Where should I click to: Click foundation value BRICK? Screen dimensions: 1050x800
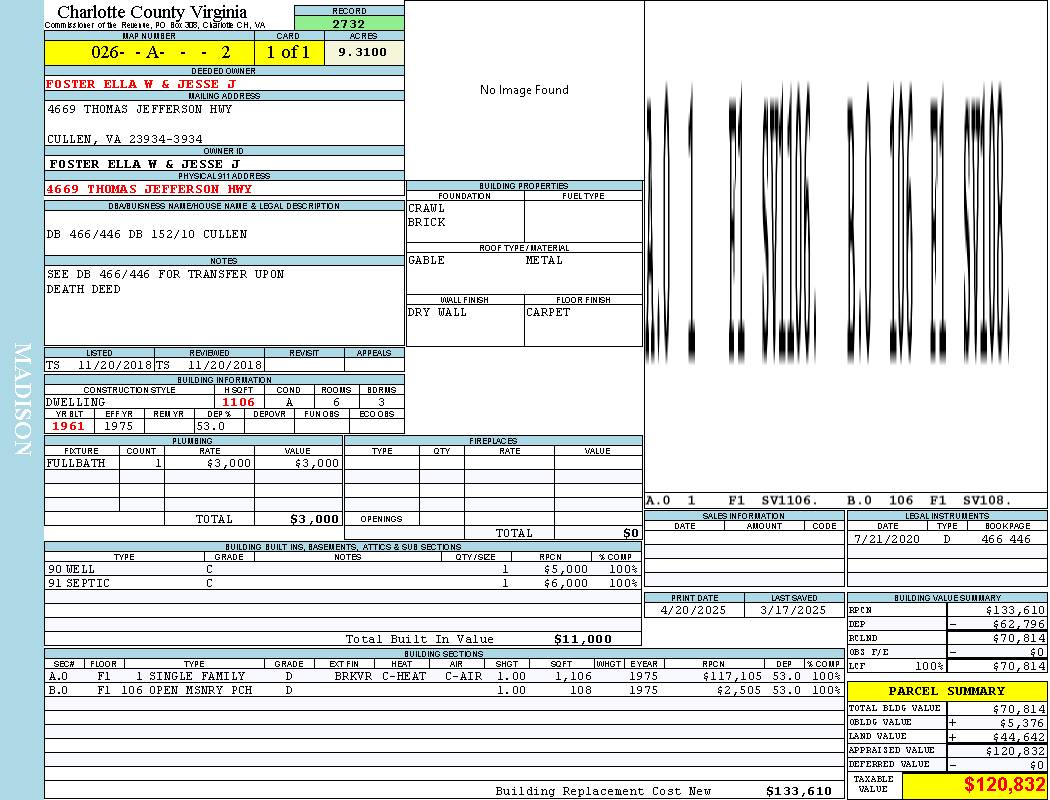426,222
